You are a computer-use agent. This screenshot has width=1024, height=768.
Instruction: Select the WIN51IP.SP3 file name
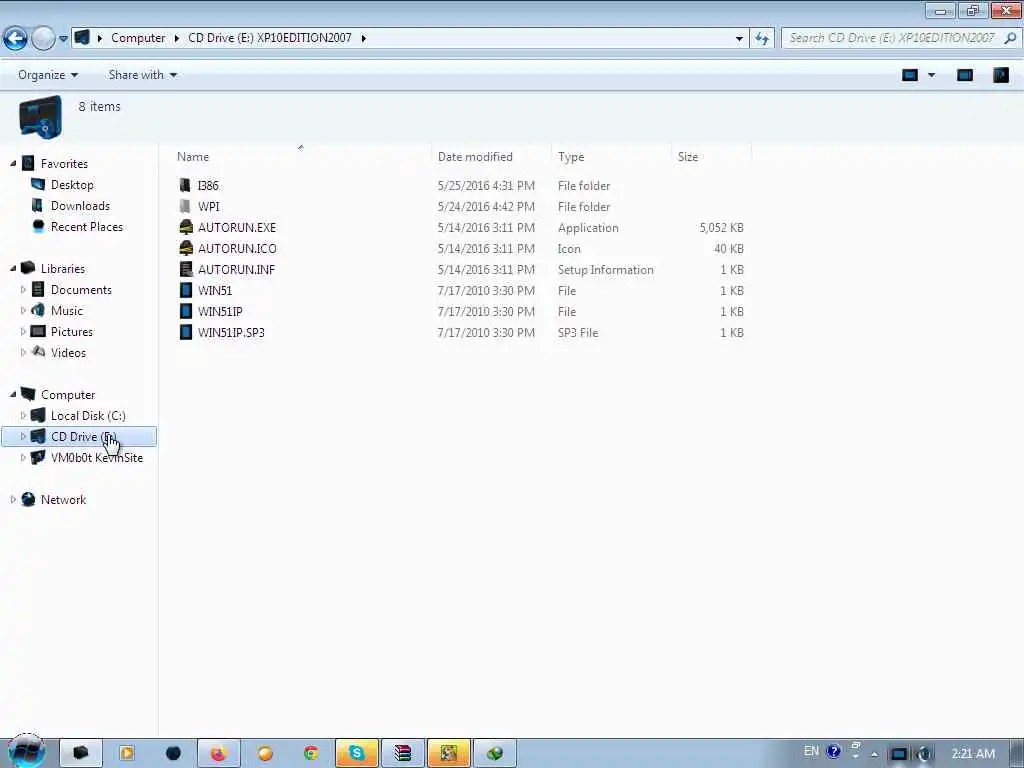pos(231,332)
